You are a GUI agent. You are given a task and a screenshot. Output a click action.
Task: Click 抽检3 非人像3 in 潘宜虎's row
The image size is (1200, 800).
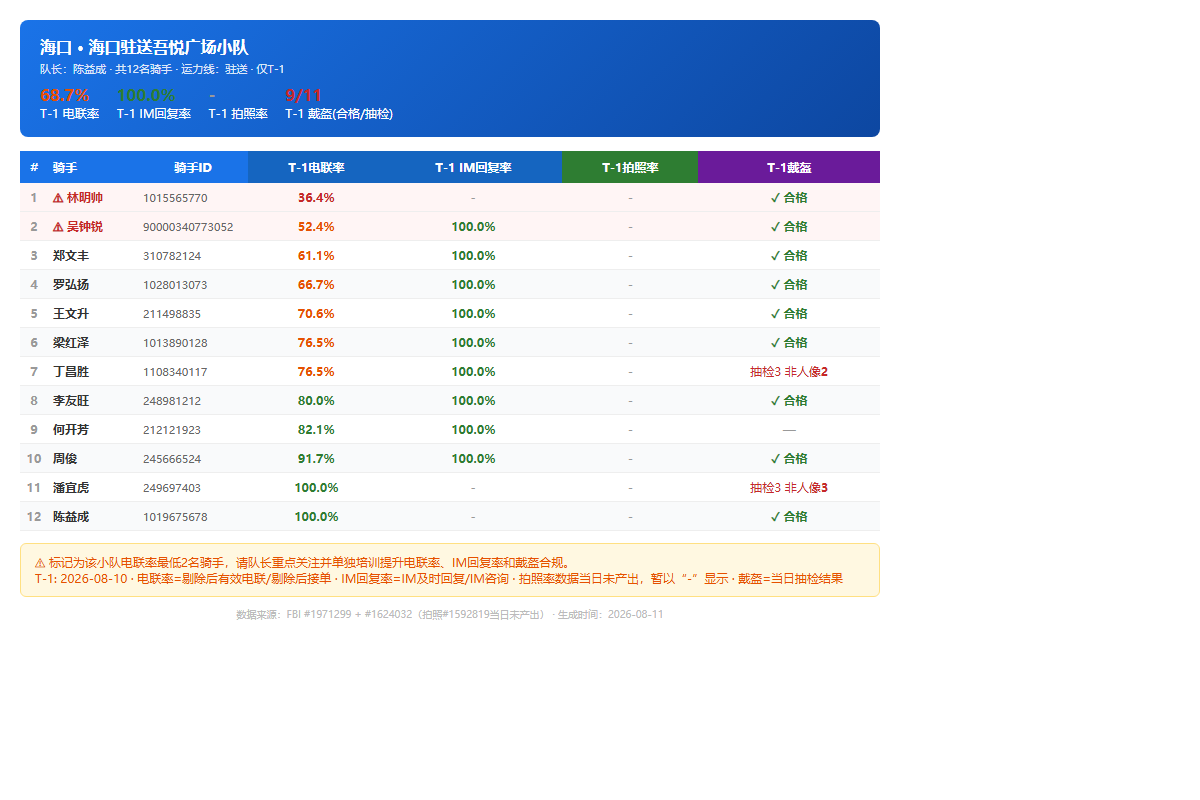click(x=789, y=488)
